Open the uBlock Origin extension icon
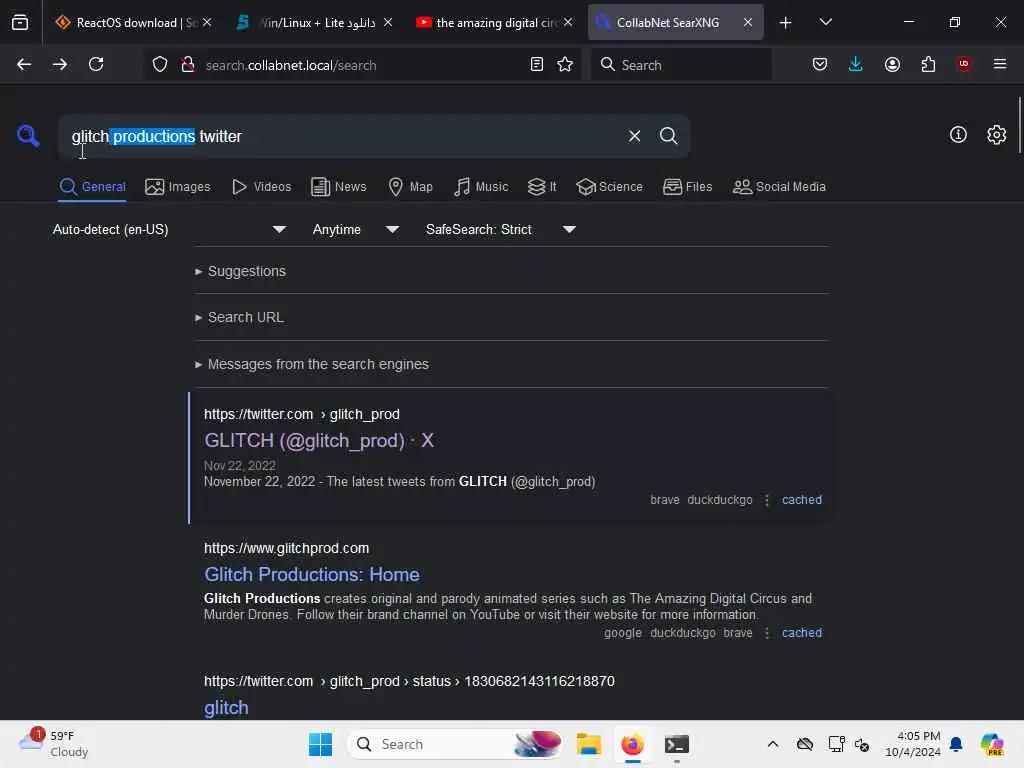The width and height of the screenshot is (1024, 768). click(964, 63)
